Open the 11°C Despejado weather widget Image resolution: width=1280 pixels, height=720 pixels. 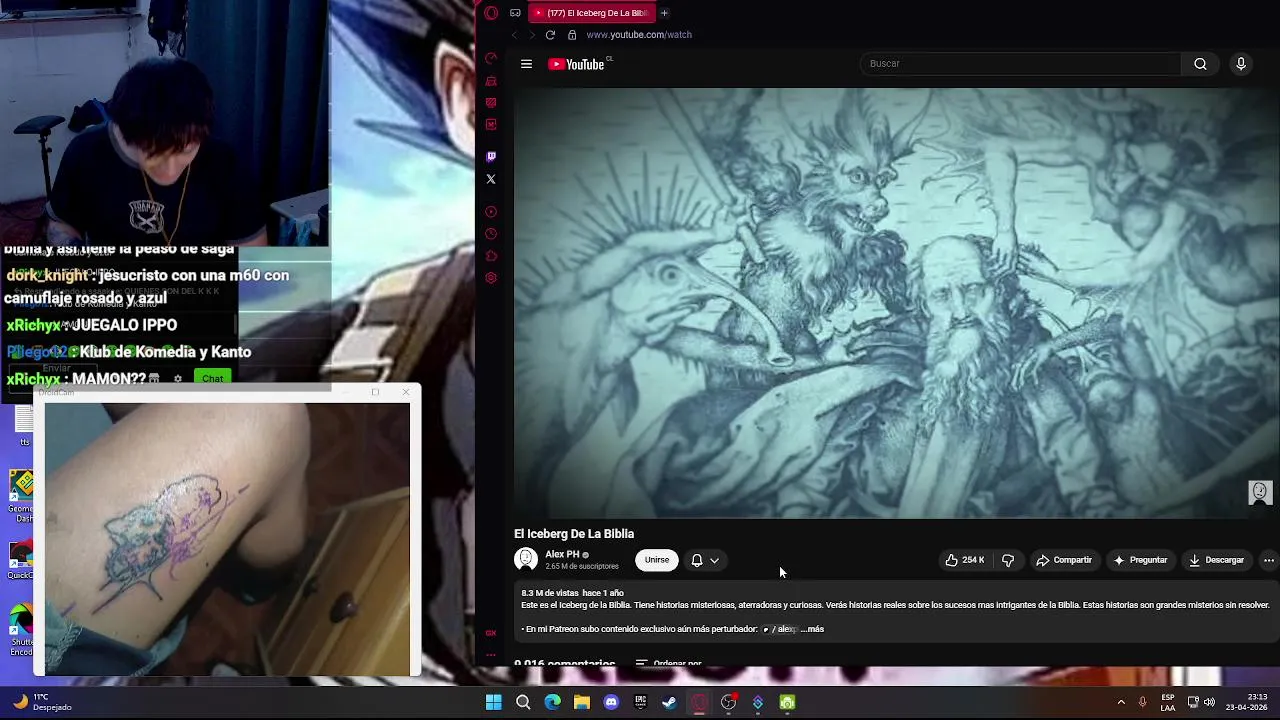click(x=40, y=702)
